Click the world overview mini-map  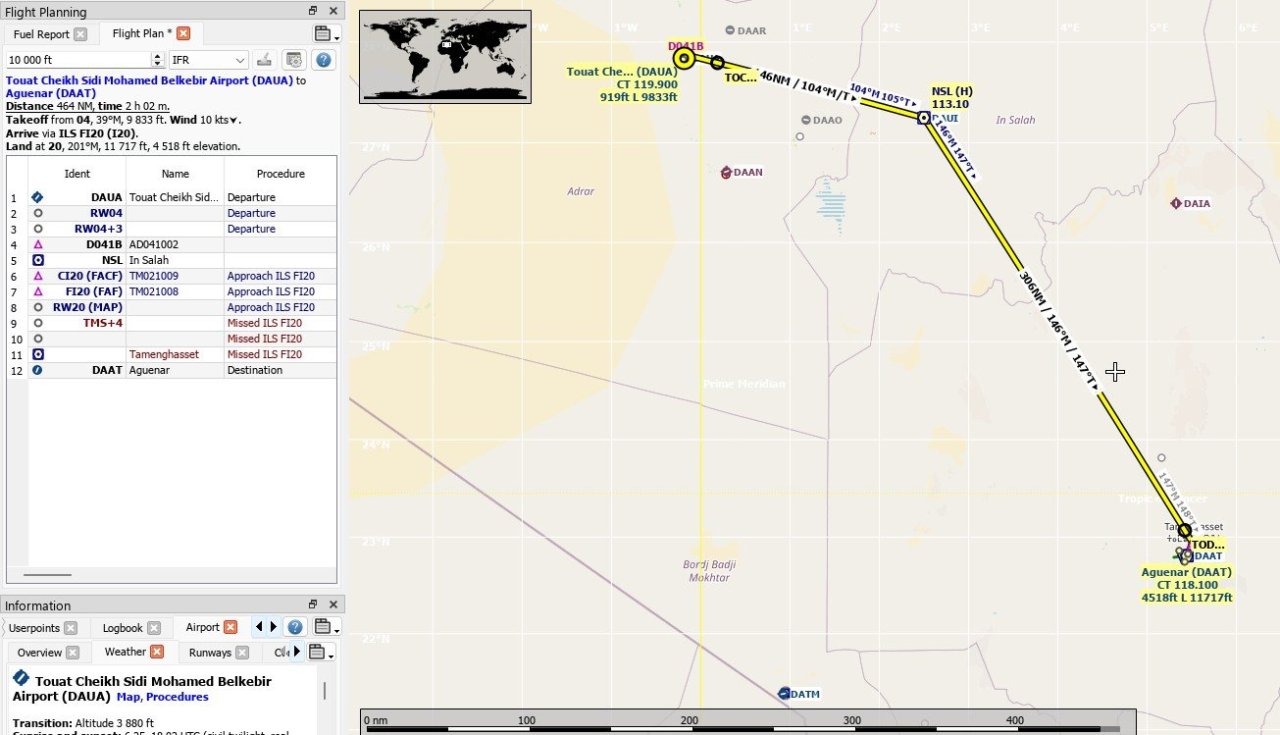point(445,56)
